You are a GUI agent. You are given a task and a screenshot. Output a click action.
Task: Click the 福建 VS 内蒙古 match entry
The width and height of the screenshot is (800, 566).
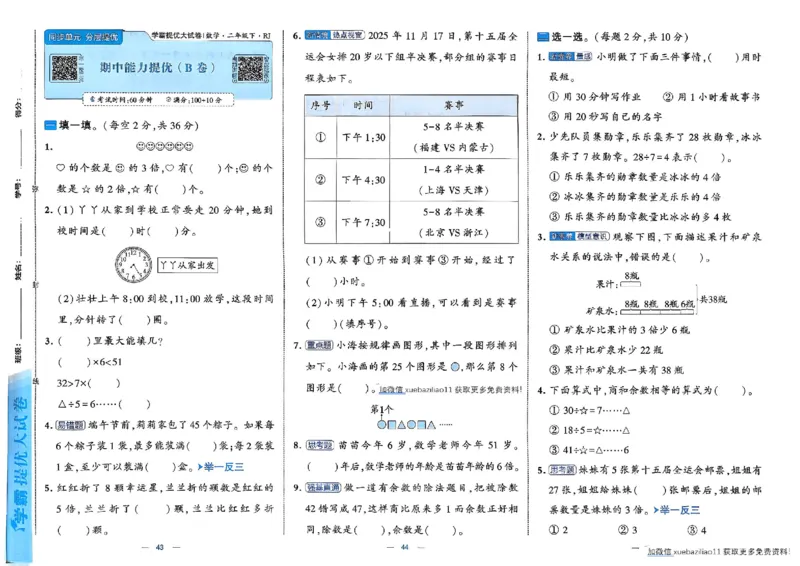click(x=454, y=147)
